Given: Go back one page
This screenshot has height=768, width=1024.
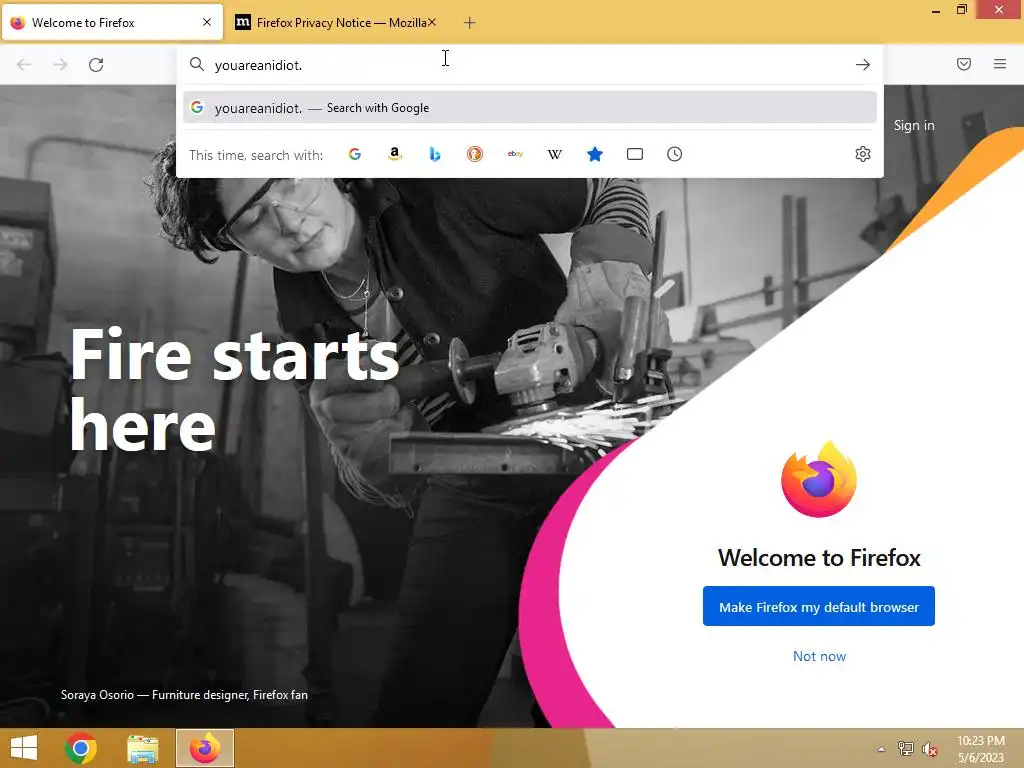Looking at the screenshot, I should coord(24,65).
